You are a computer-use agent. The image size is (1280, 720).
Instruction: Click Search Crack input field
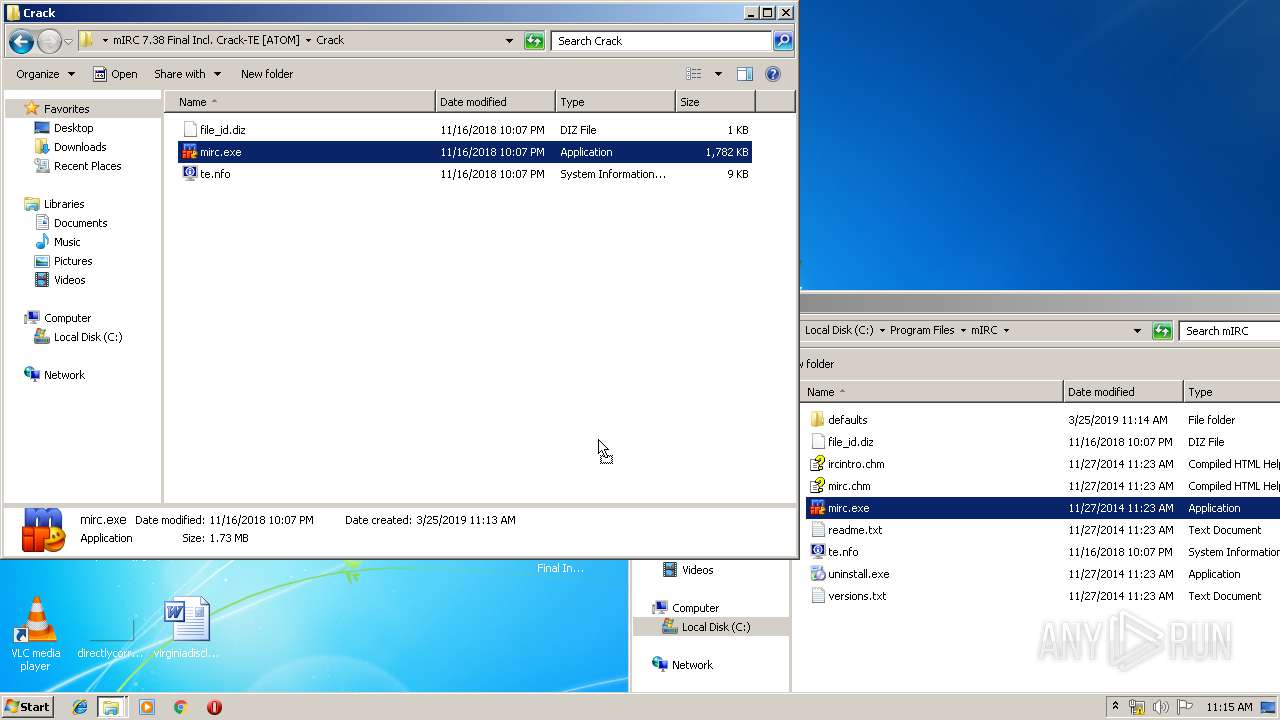(x=662, y=41)
